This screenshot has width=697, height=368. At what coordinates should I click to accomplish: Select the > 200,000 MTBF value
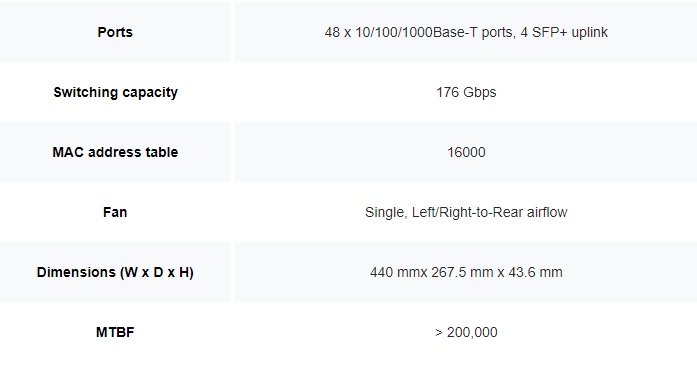(466, 332)
